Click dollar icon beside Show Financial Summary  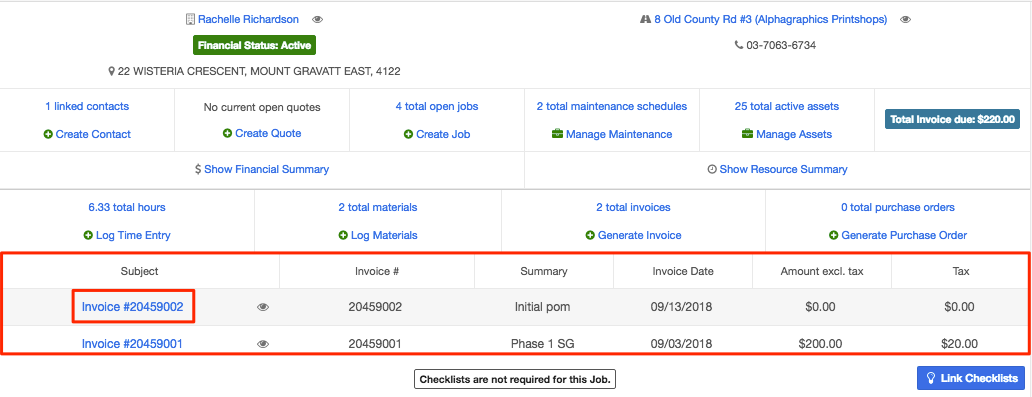[x=198, y=169]
